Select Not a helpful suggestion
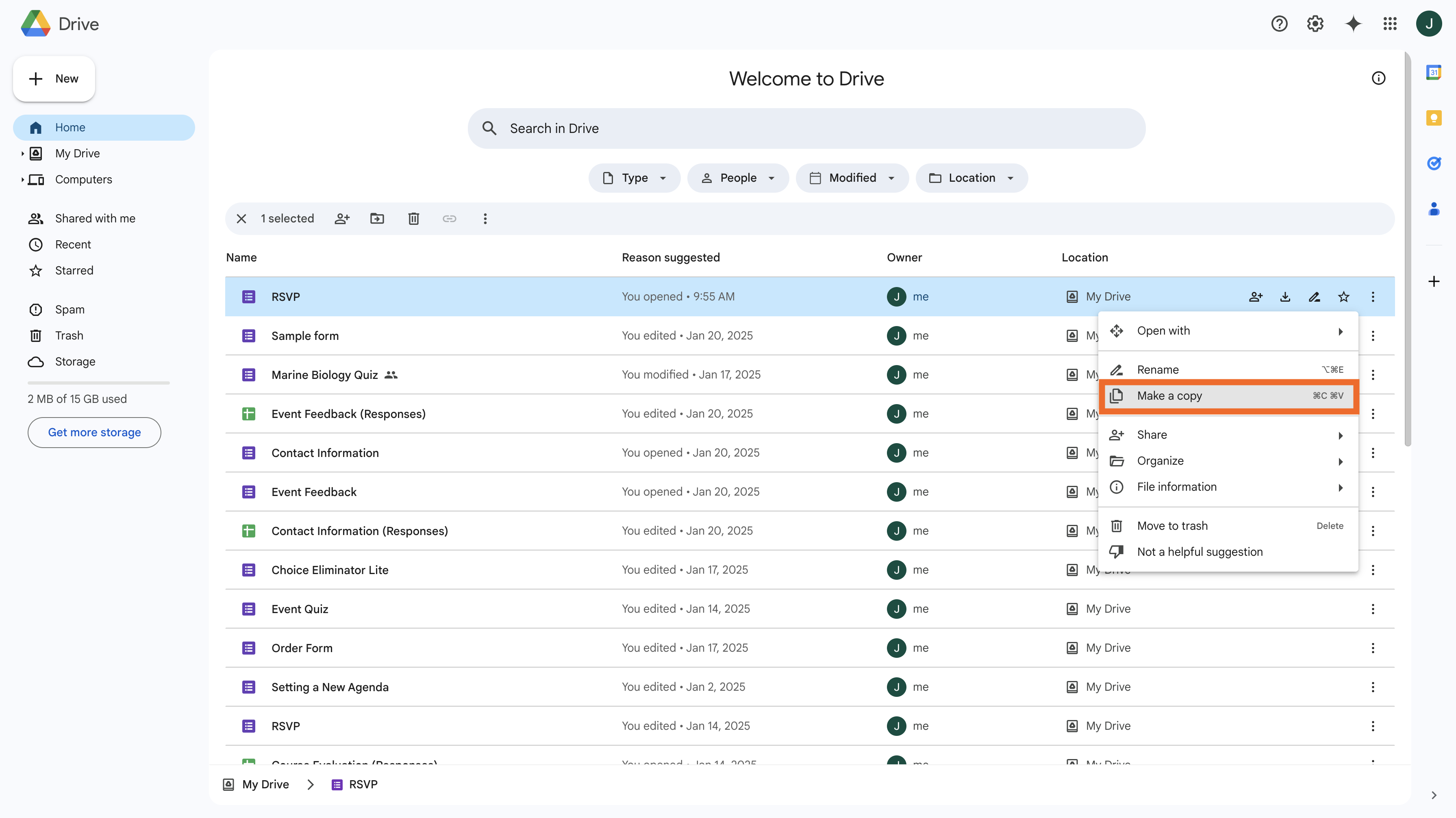Image resolution: width=1456 pixels, height=818 pixels. click(1228, 552)
